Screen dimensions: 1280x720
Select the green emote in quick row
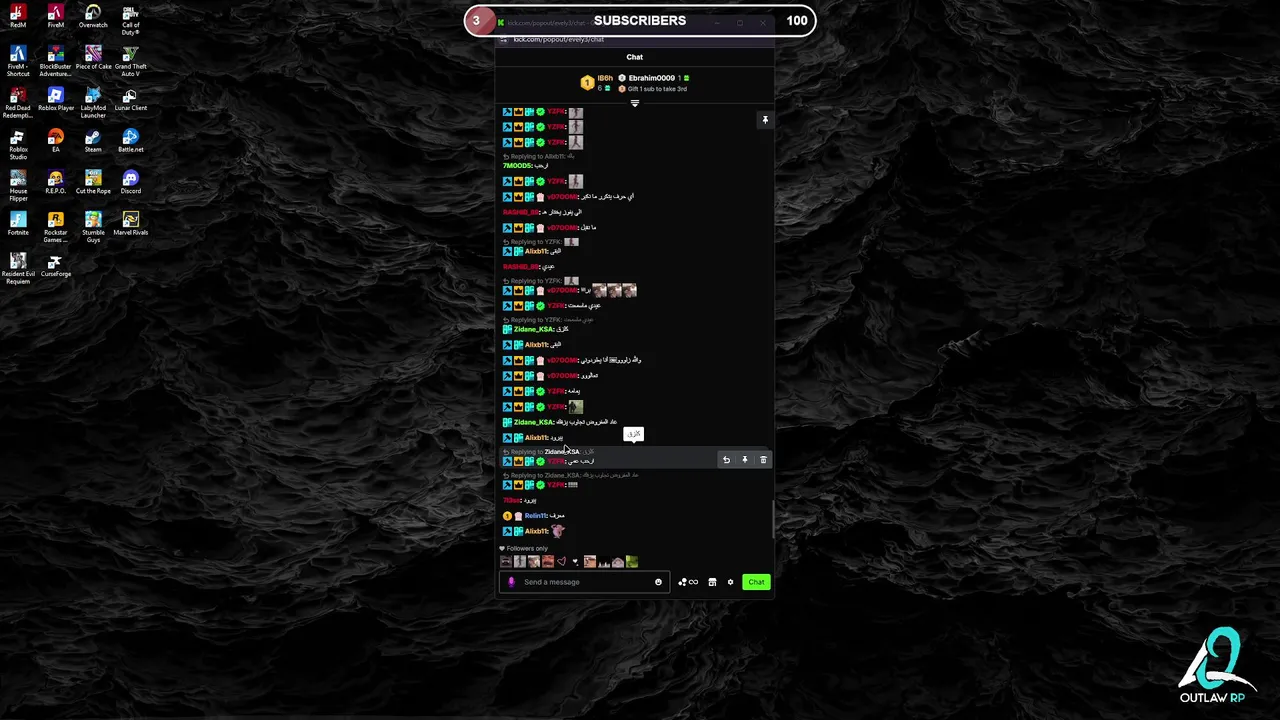tap(631, 562)
